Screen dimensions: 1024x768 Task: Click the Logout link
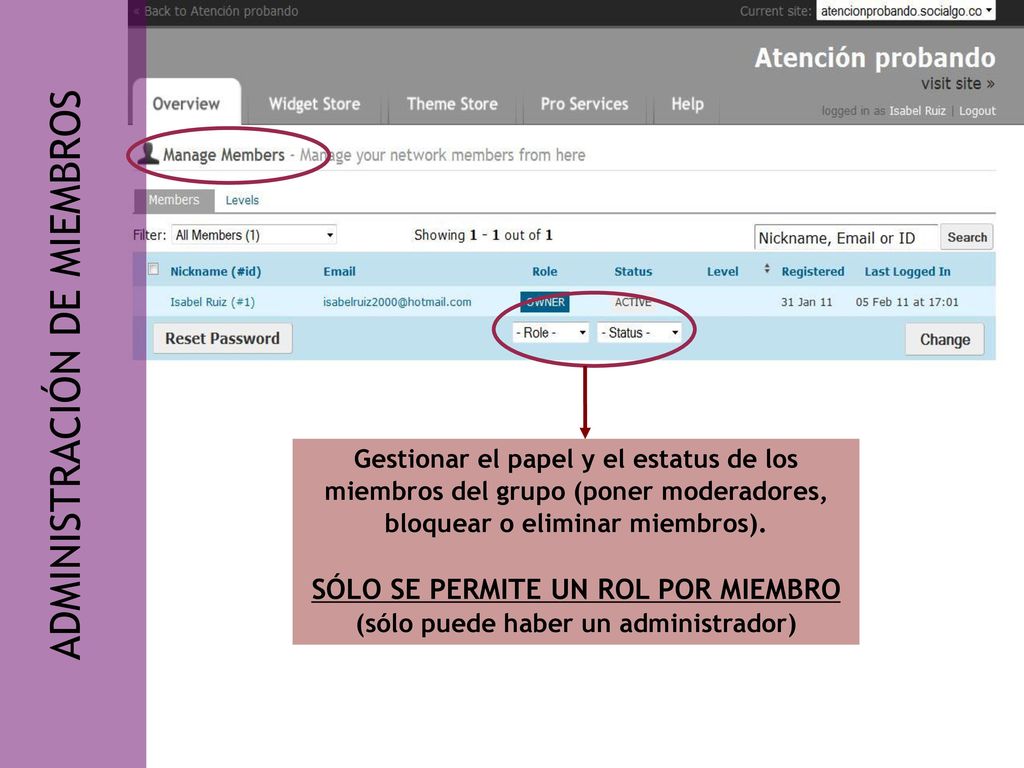point(977,111)
